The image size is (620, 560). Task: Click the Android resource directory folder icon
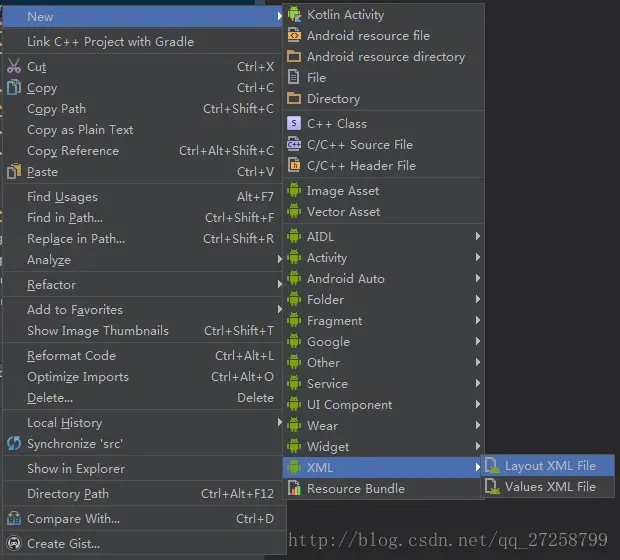point(294,56)
